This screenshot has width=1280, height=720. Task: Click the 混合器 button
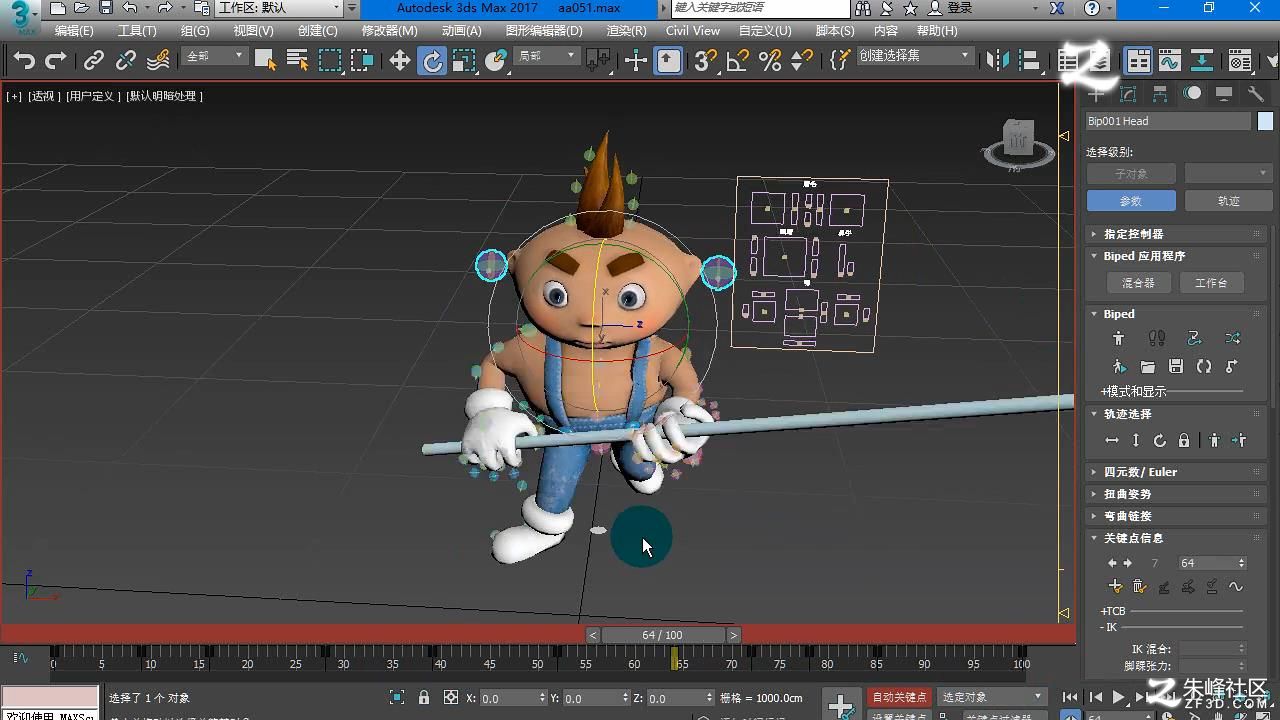[x=1138, y=283]
